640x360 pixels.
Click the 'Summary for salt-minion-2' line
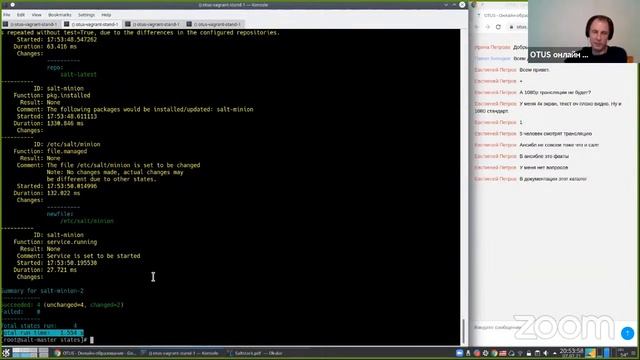point(42,291)
